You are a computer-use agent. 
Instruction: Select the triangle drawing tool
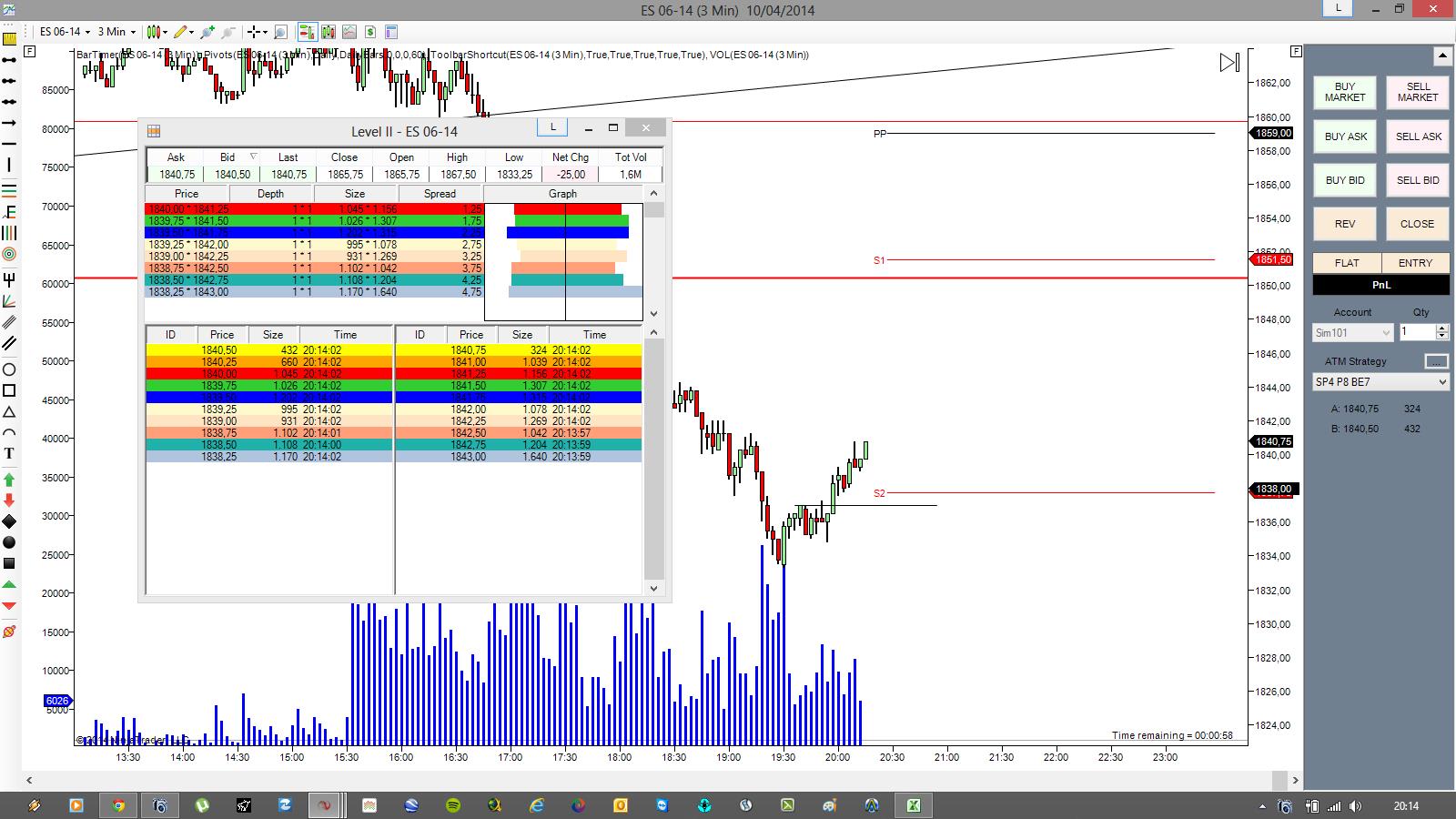click(9, 412)
